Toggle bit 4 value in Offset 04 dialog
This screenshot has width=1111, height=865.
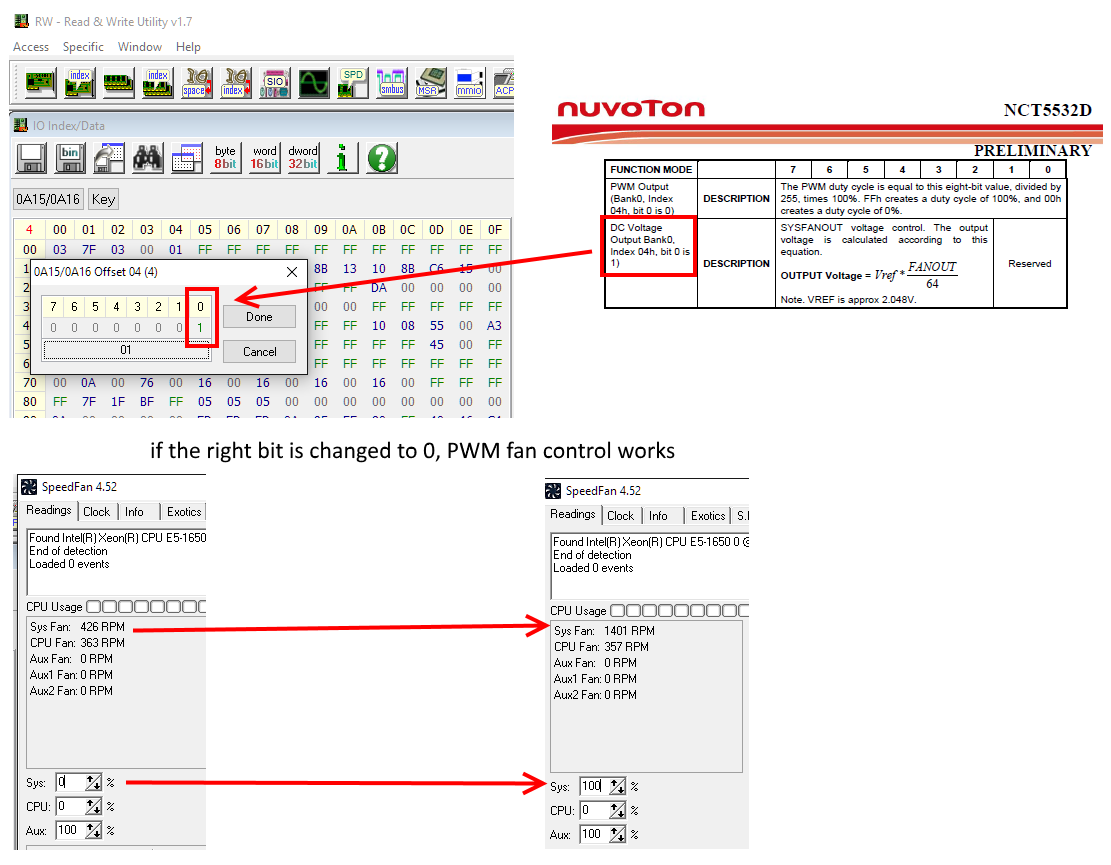[116, 327]
